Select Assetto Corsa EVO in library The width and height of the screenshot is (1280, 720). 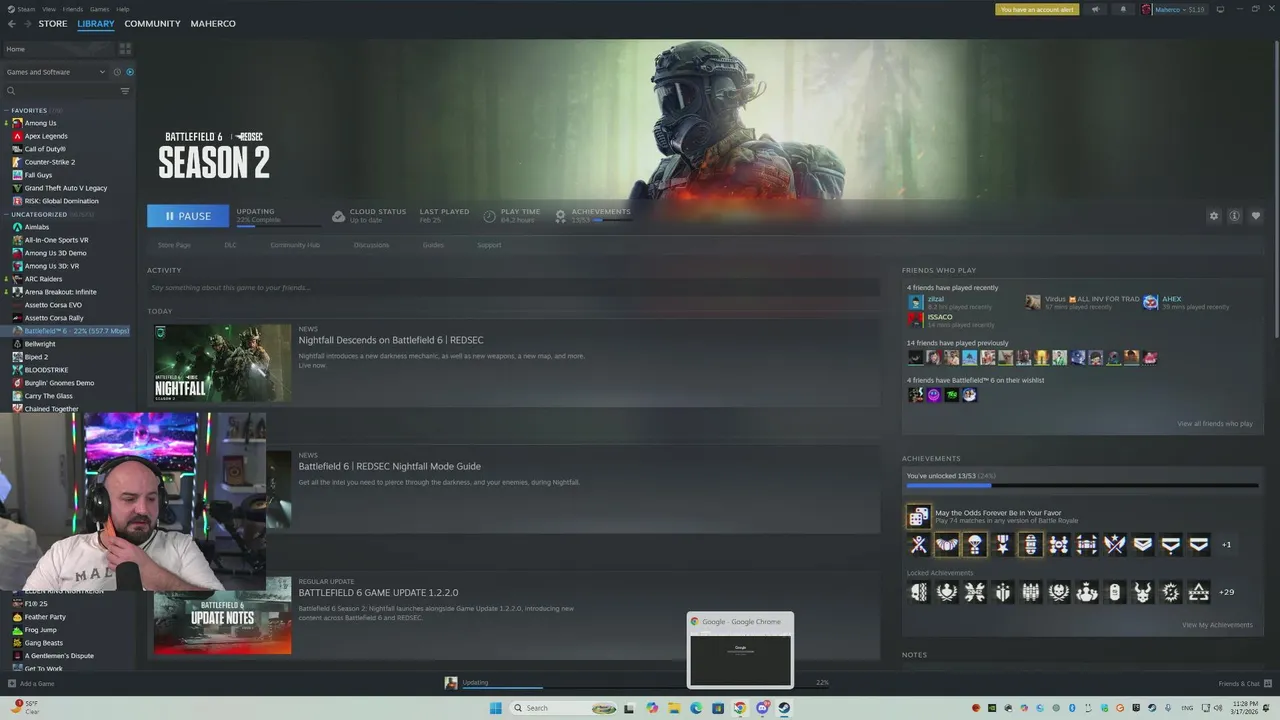[52, 305]
